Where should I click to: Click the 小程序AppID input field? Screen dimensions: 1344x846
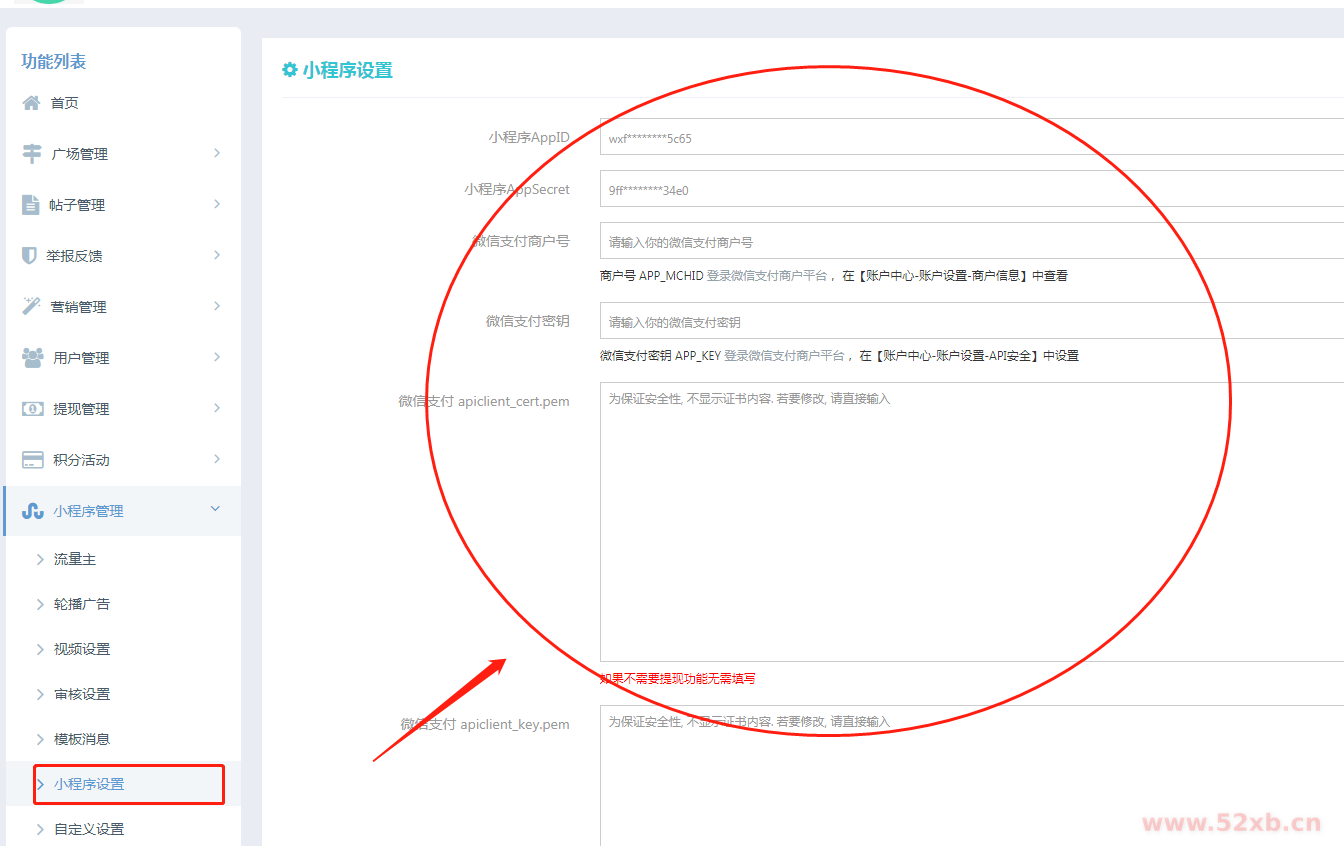click(x=970, y=138)
